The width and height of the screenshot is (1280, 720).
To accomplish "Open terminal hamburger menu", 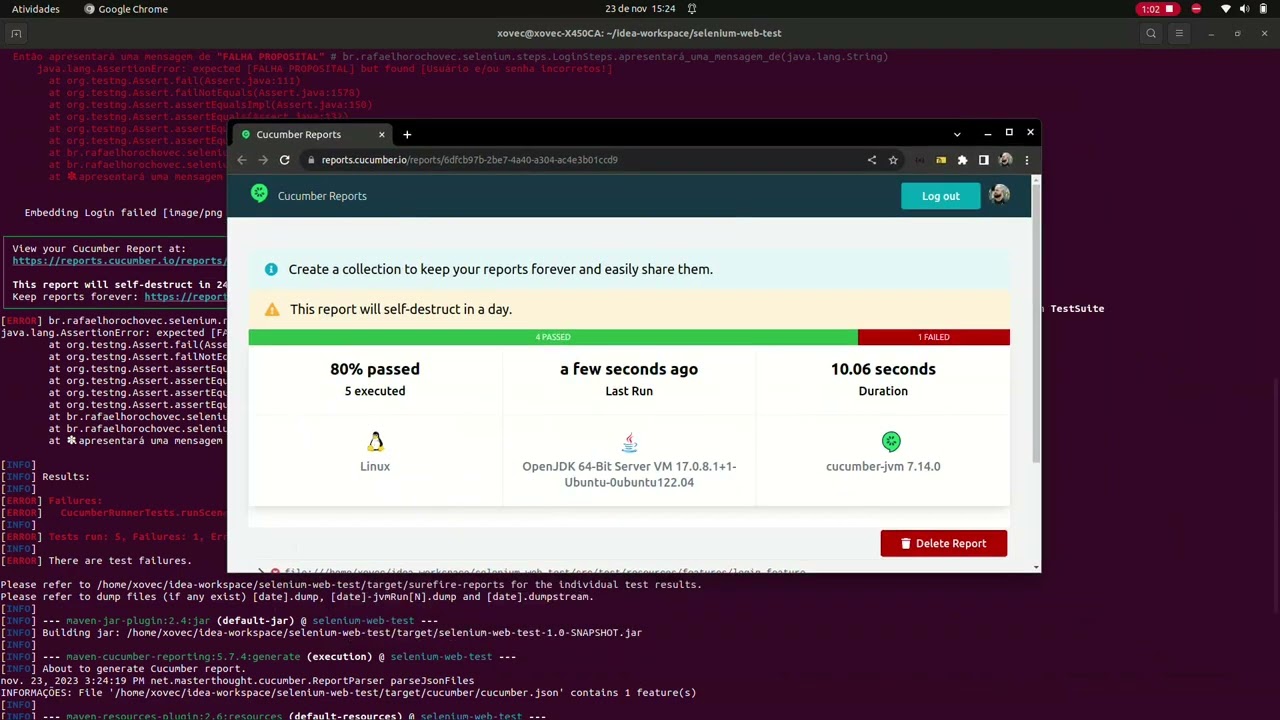I will pos(1179,34).
